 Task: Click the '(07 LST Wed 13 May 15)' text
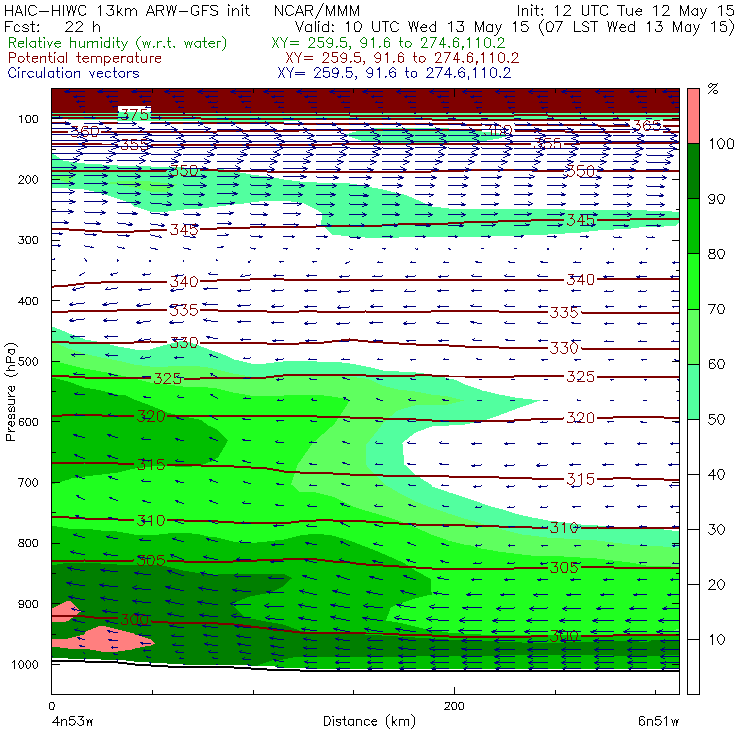[x=637, y=27]
